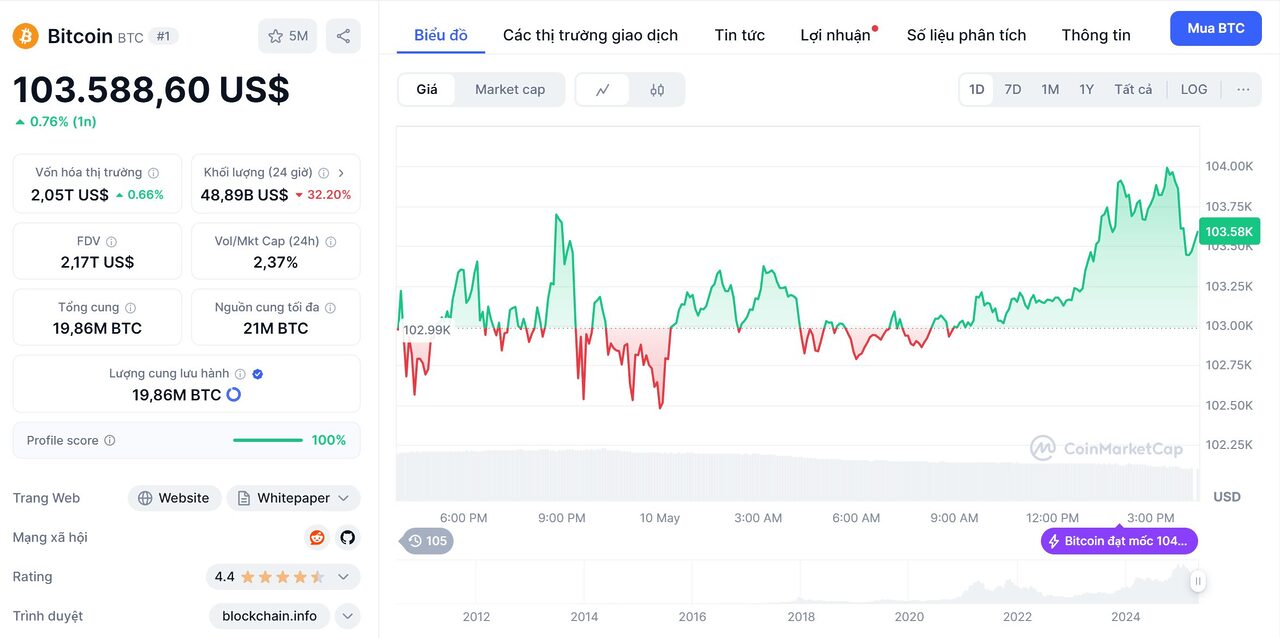The height and width of the screenshot is (638, 1280).
Task: Click the 2018 year on mini timeline
Action: click(x=801, y=617)
